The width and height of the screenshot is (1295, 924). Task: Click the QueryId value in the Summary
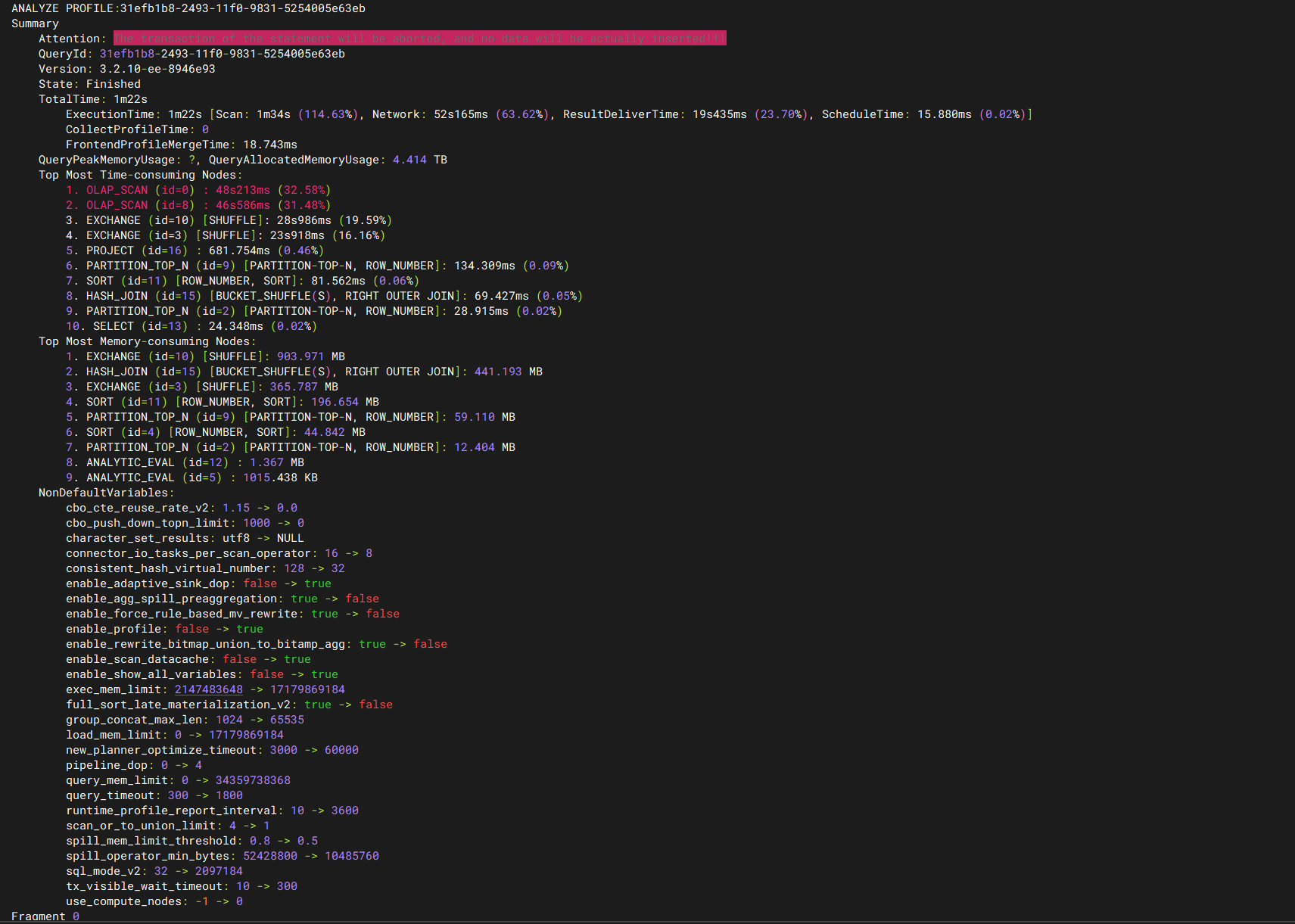222,54
